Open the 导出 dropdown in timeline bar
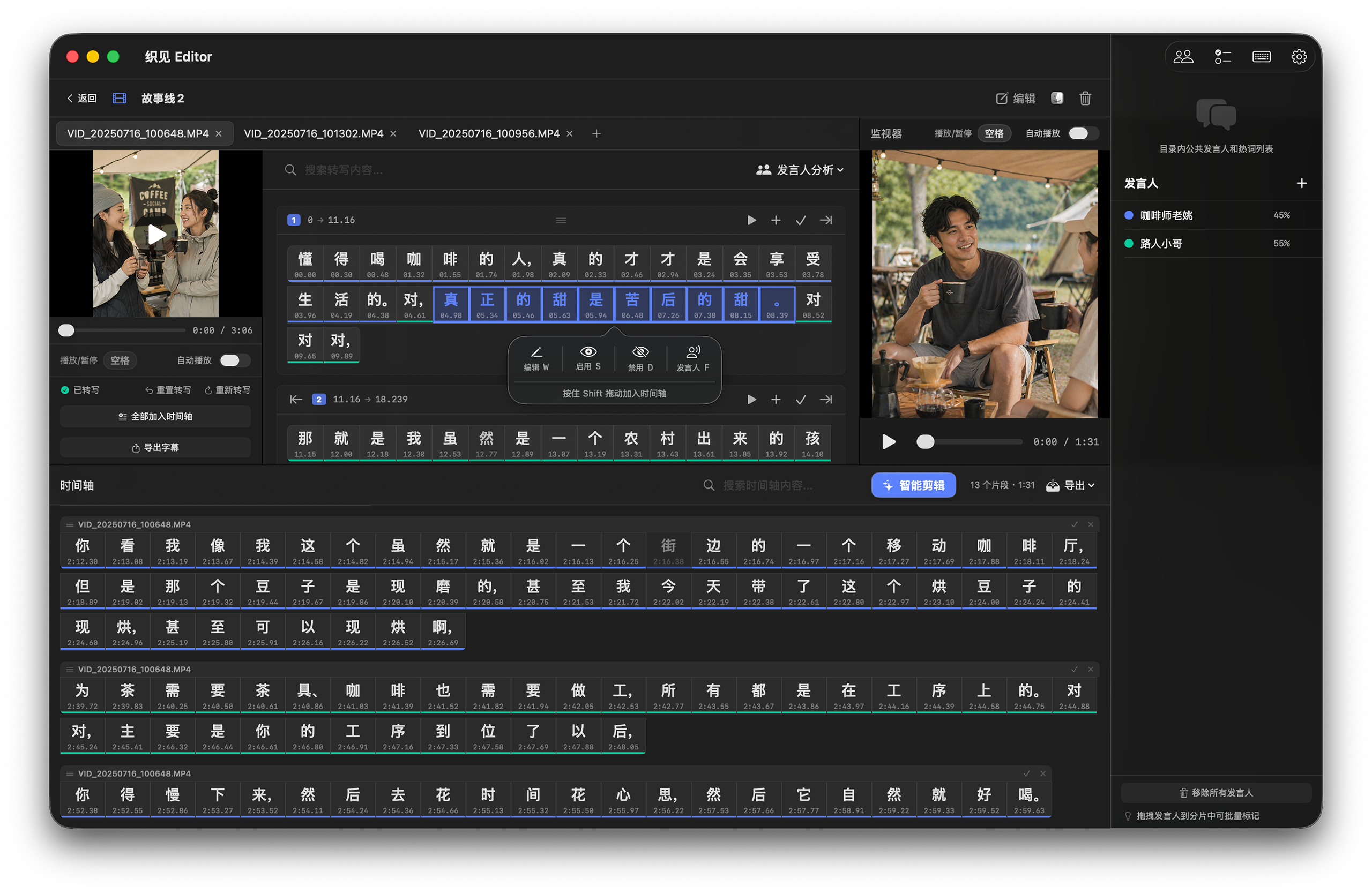Viewport: 1372px width, 894px height. tap(1076, 485)
